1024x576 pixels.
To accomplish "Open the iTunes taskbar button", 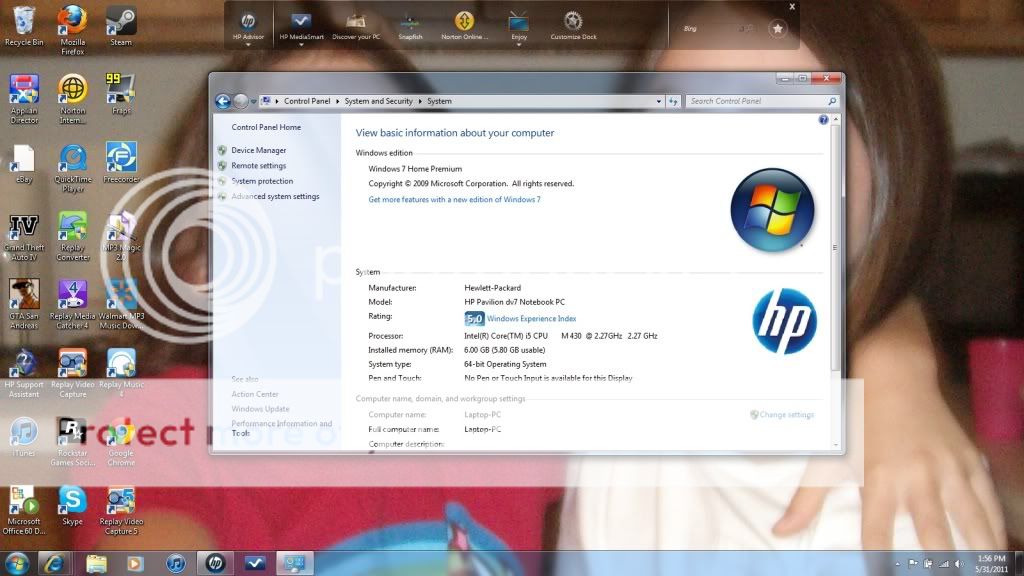I will point(176,563).
